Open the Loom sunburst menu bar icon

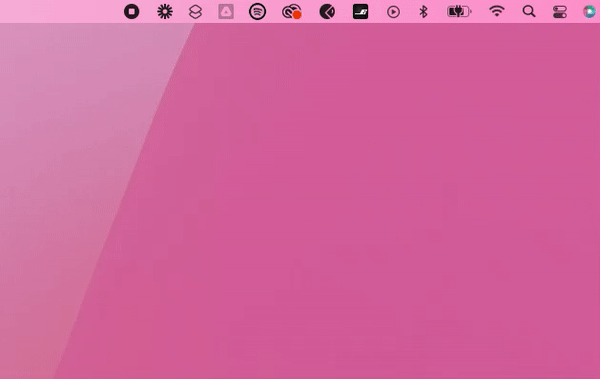pos(165,12)
